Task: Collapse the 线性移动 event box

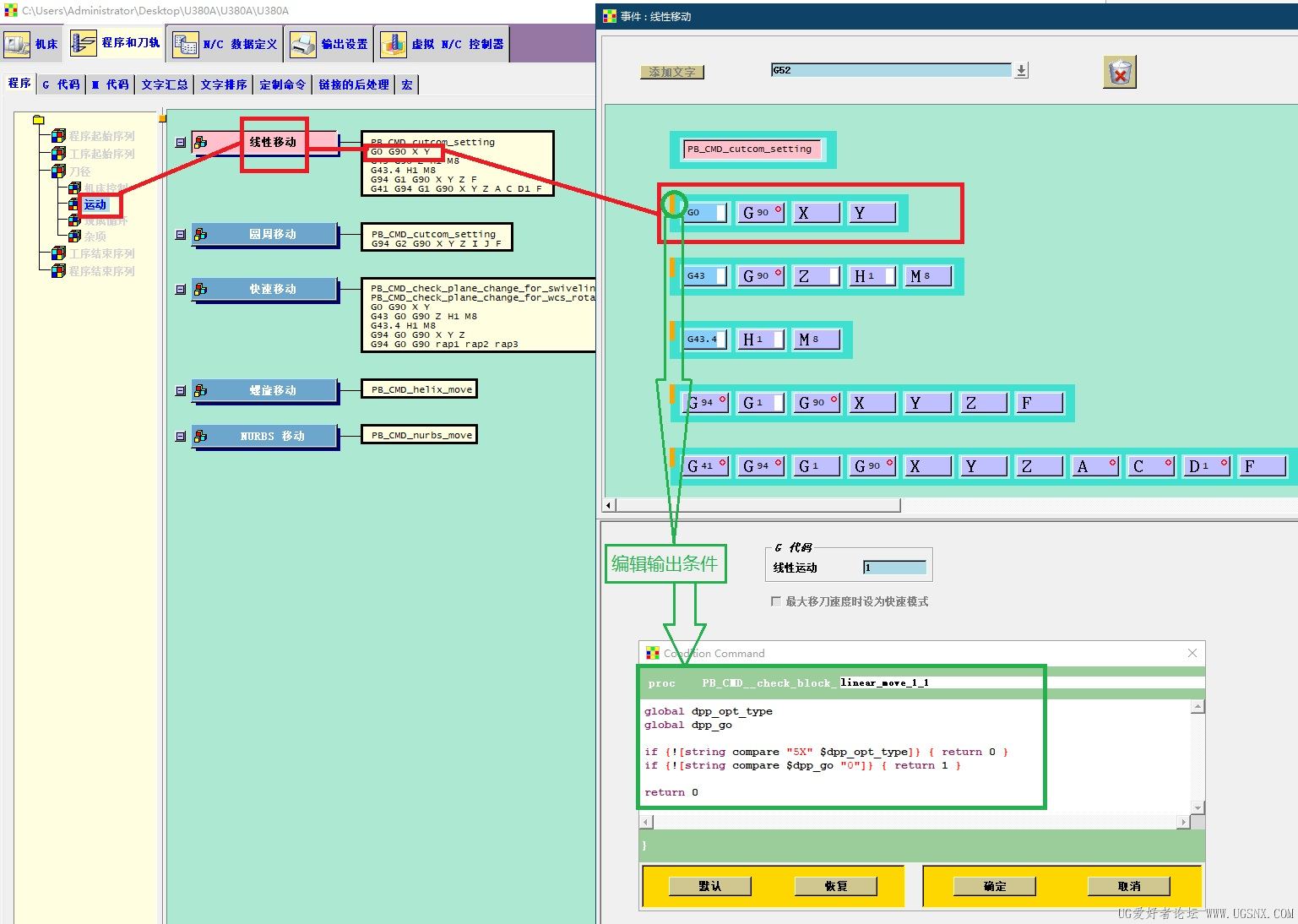Action: click(180, 143)
